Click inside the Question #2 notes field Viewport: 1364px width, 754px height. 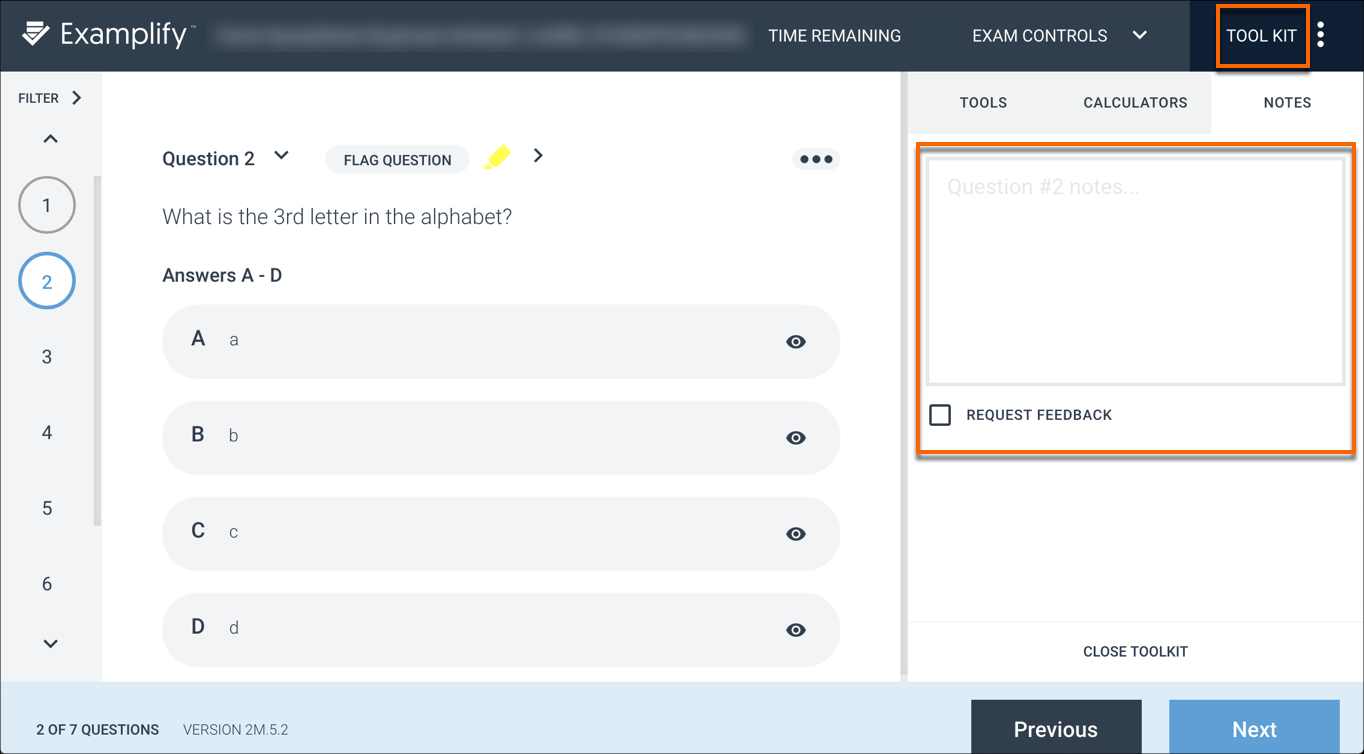click(1135, 270)
